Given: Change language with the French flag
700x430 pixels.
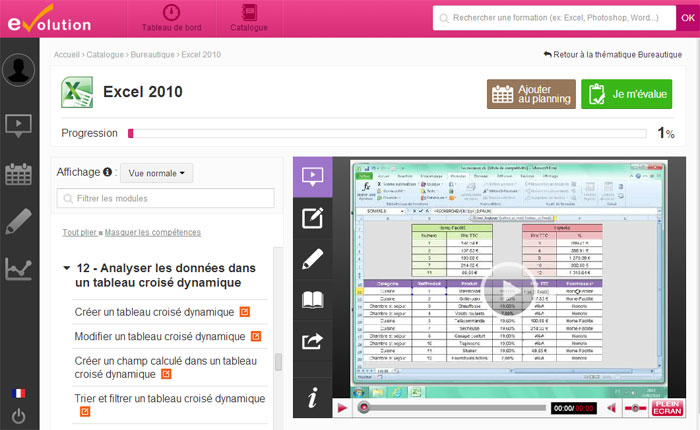Looking at the screenshot, I should click(18, 393).
